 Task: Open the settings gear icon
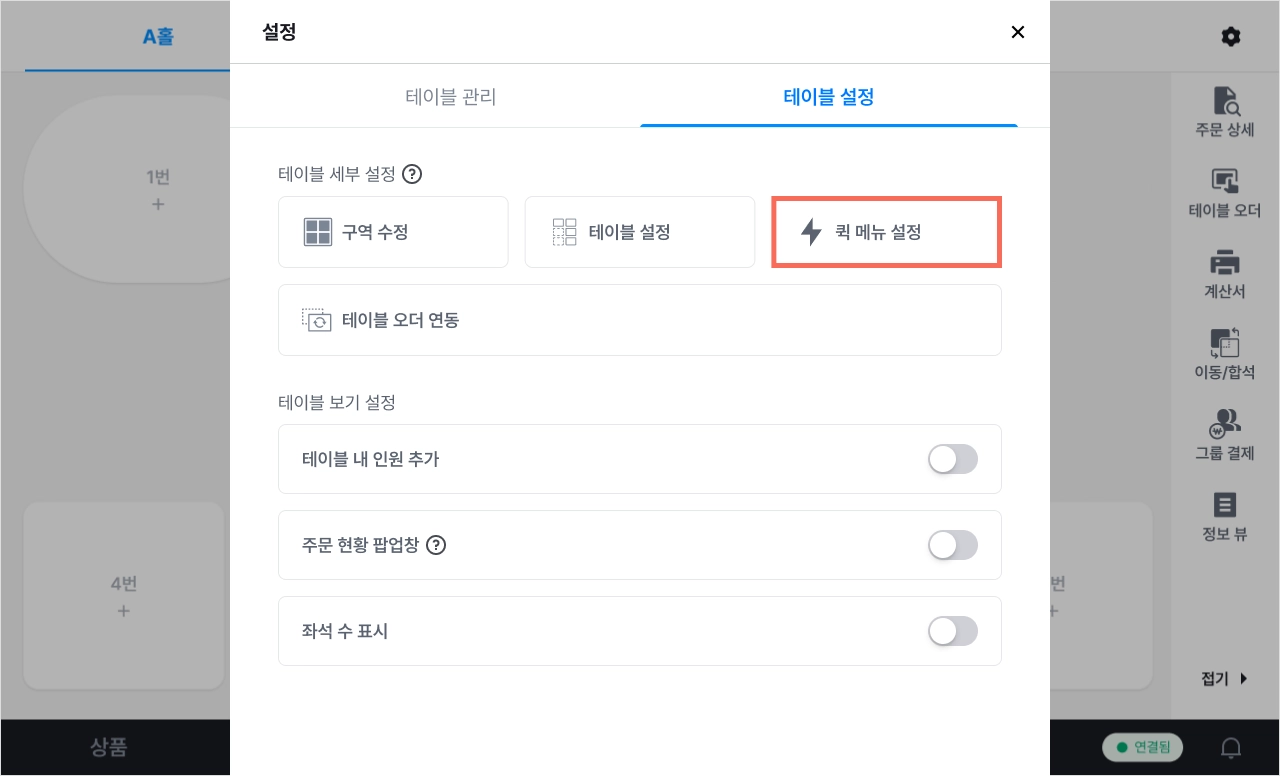click(1231, 37)
